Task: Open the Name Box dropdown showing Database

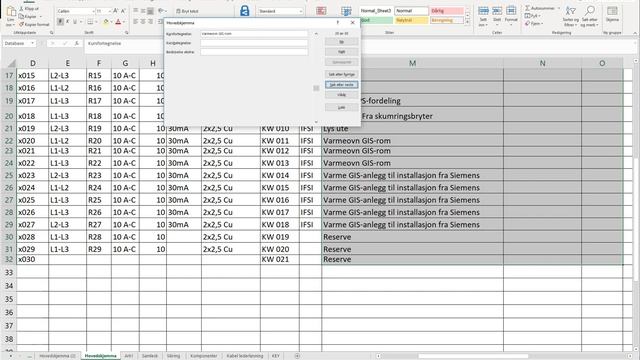Action: (x=33, y=43)
